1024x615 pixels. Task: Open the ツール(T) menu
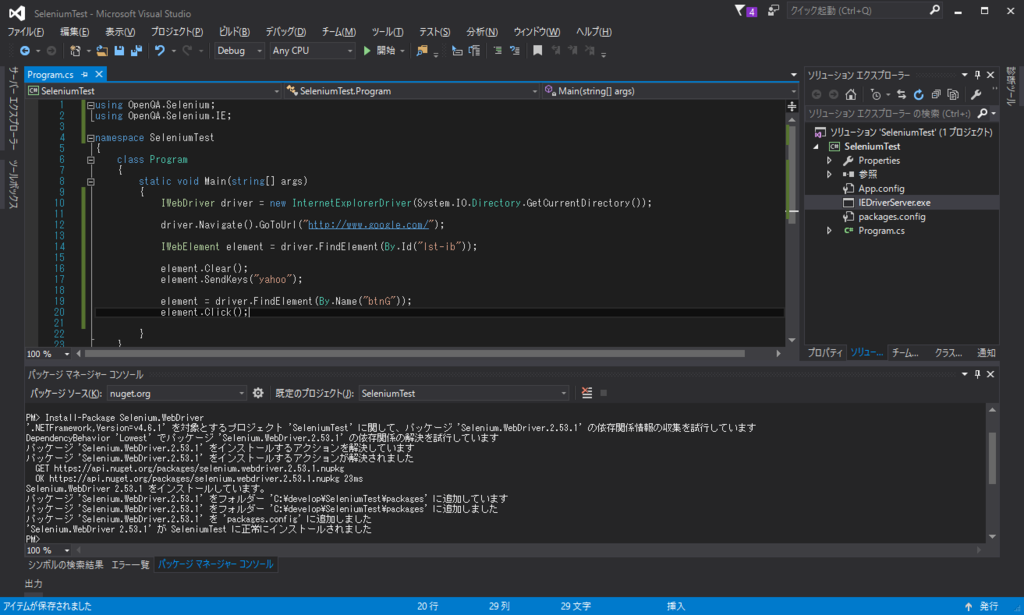[x=387, y=31]
